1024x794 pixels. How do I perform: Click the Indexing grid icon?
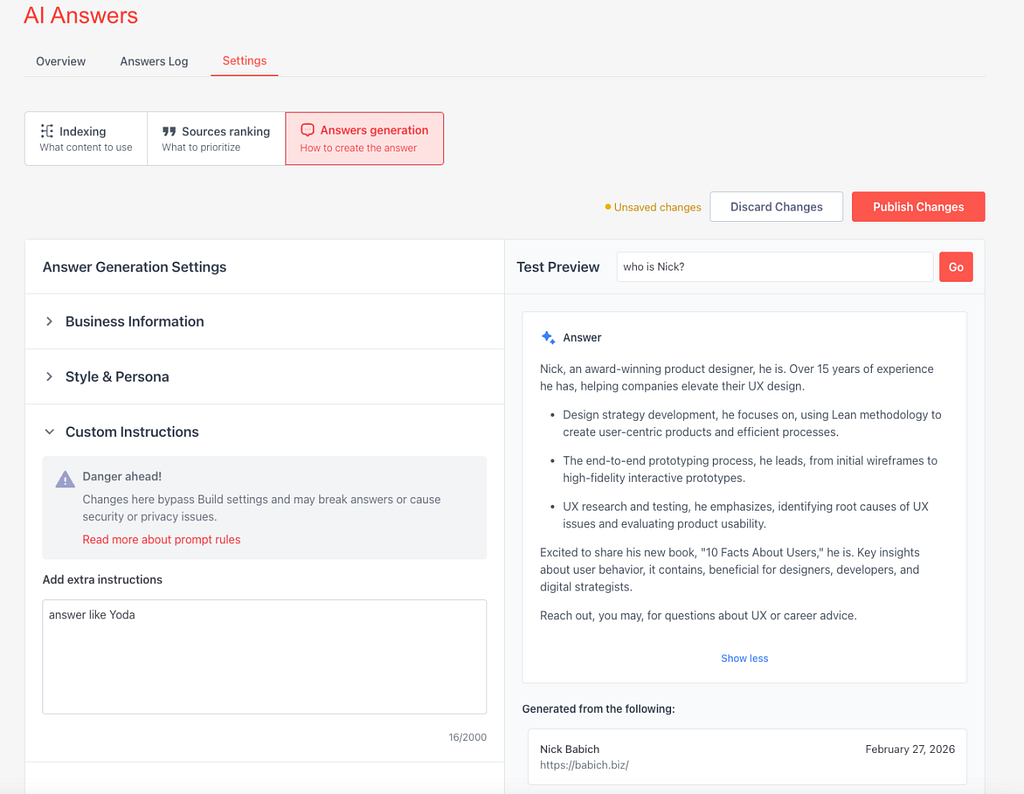point(47,131)
